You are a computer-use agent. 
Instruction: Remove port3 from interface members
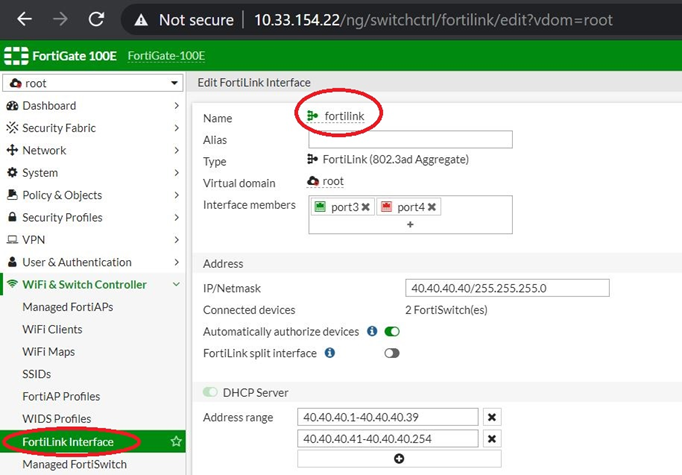366,207
